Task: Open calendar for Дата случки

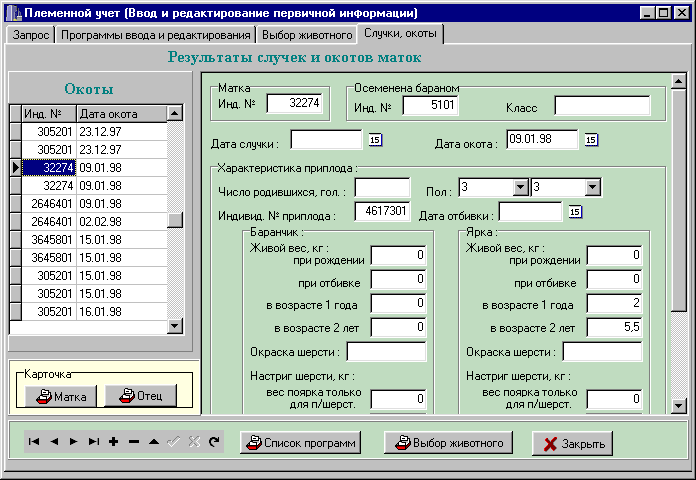Action: 377,140
